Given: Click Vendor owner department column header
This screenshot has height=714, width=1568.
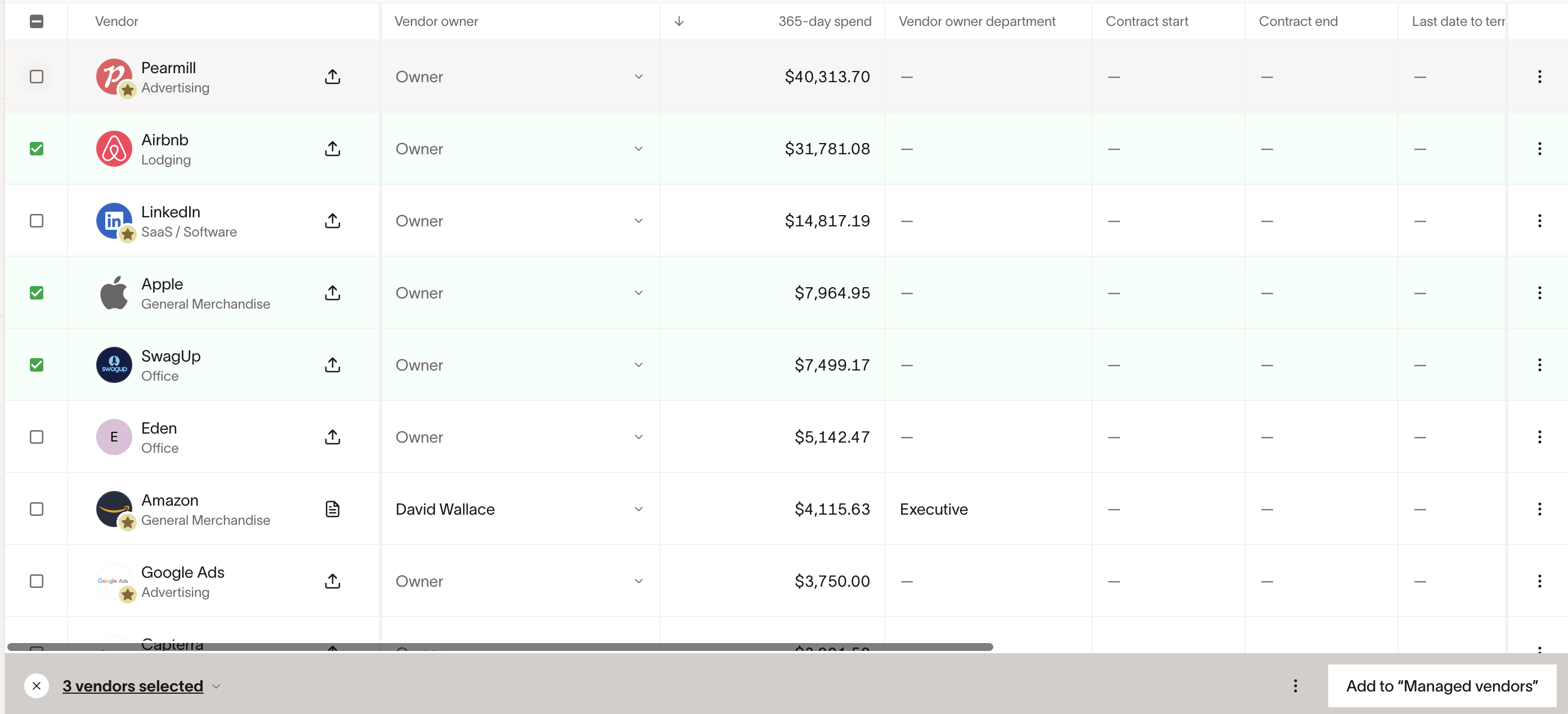Looking at the screenshot, I should 977,21.
